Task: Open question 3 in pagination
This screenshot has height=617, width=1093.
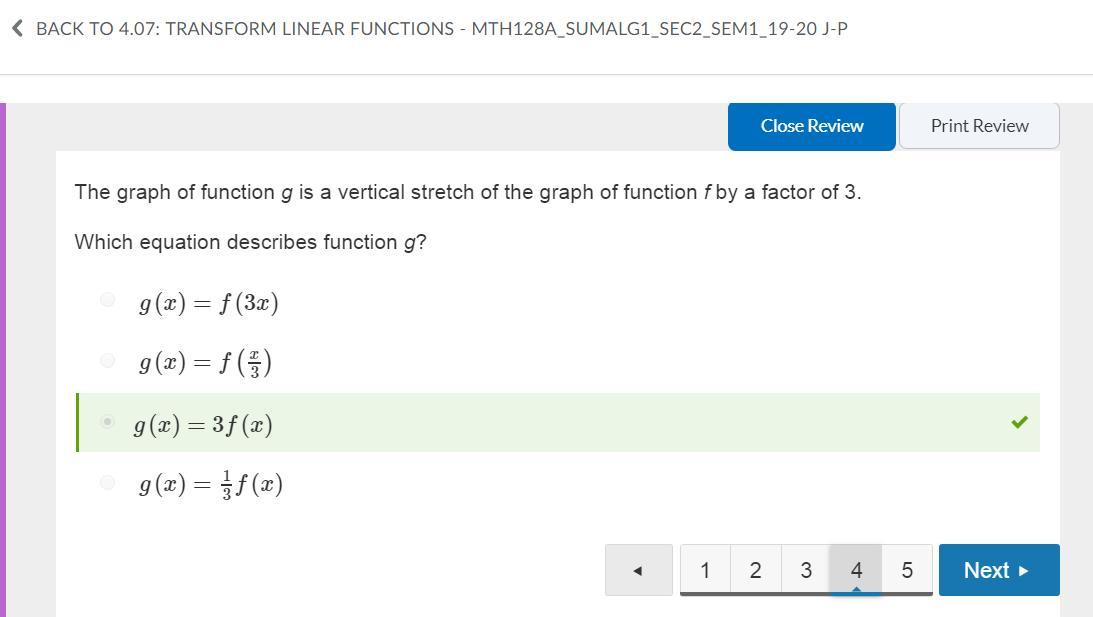Action: click(806, 570)
